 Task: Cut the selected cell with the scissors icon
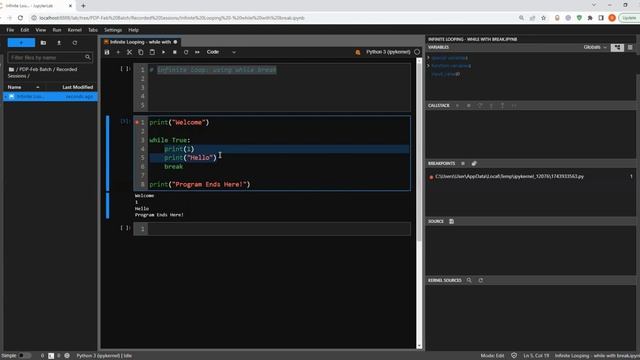pos(129,52)
